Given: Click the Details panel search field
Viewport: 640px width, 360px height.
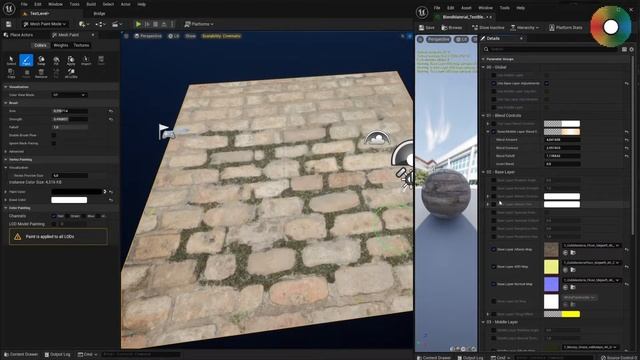Looking at the screenshot, I should [x=551, y=49].
